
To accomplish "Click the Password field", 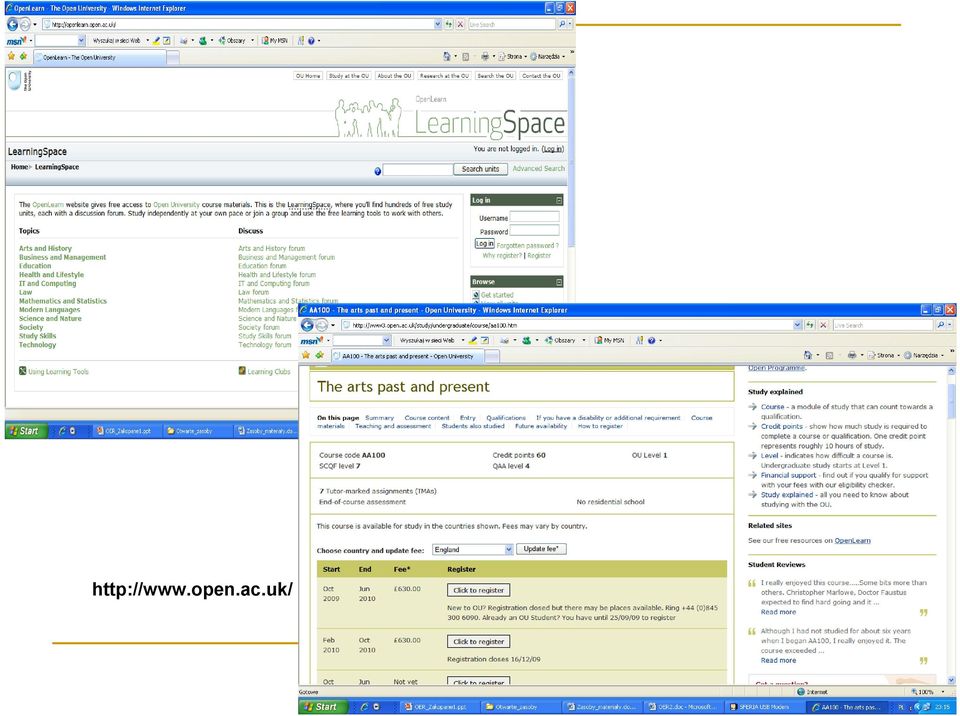I will (534, 230).
